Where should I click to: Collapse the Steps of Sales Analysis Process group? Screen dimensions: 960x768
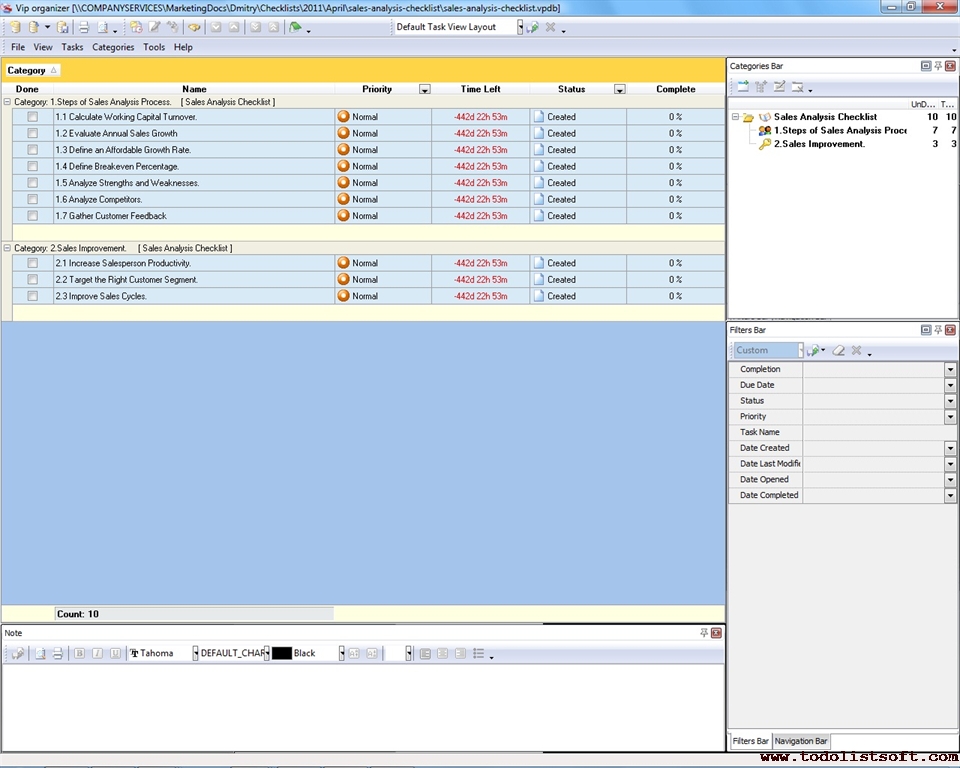8,102
